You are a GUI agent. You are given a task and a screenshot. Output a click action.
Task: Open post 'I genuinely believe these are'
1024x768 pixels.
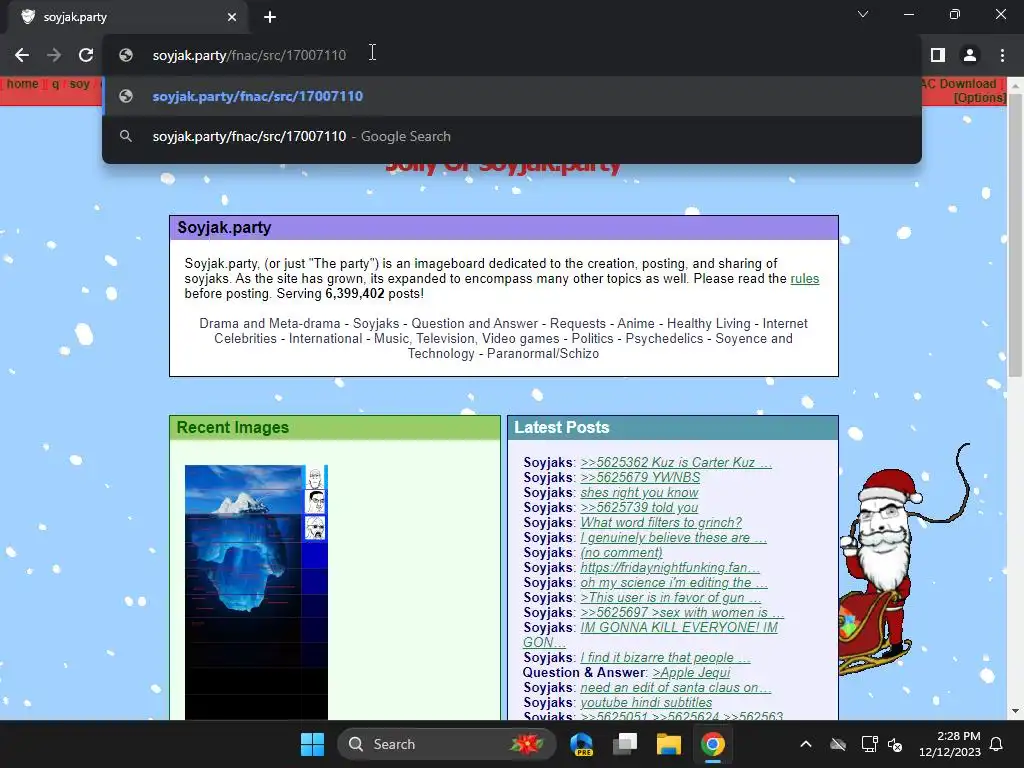[673, 537]
